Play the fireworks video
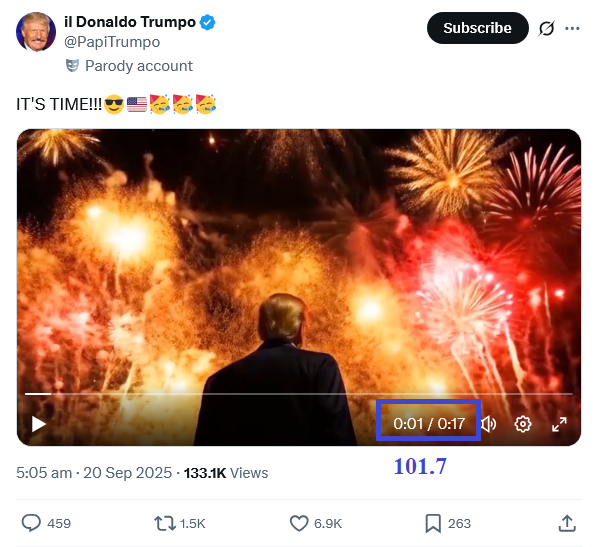Image resolution: width=598 pixels, height=547 pixels. pyautogui.click(x=39, y=424)
